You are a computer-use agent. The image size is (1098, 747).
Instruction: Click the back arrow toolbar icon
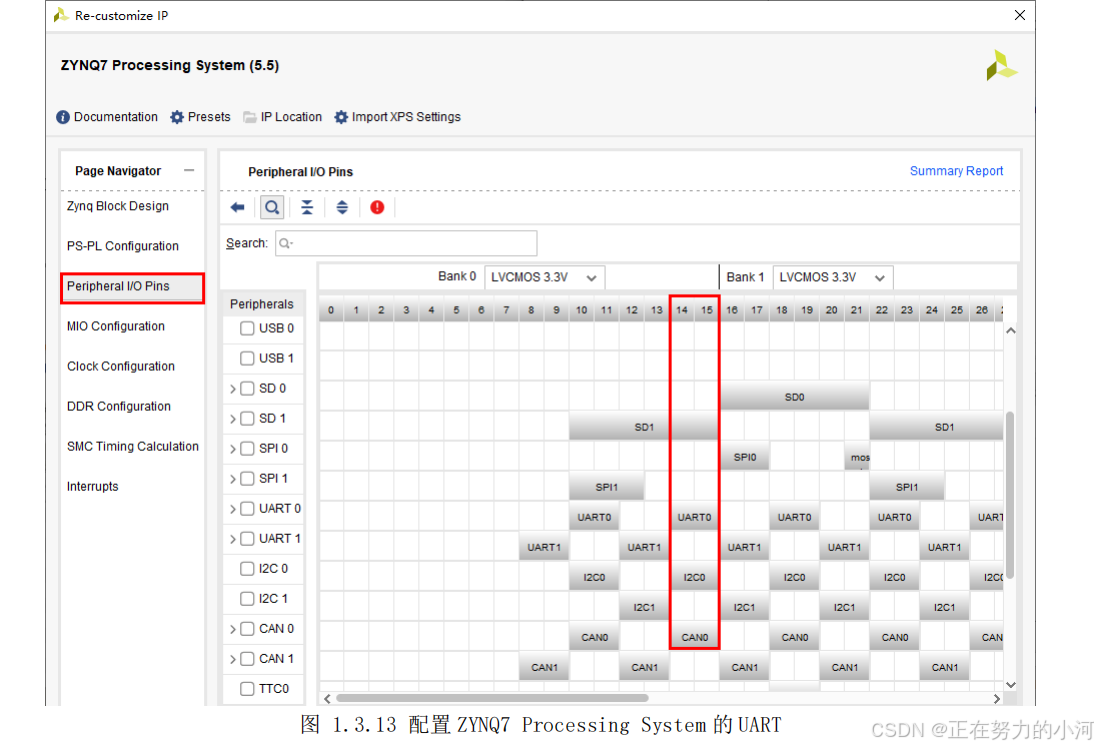click(x=237, y=207)
